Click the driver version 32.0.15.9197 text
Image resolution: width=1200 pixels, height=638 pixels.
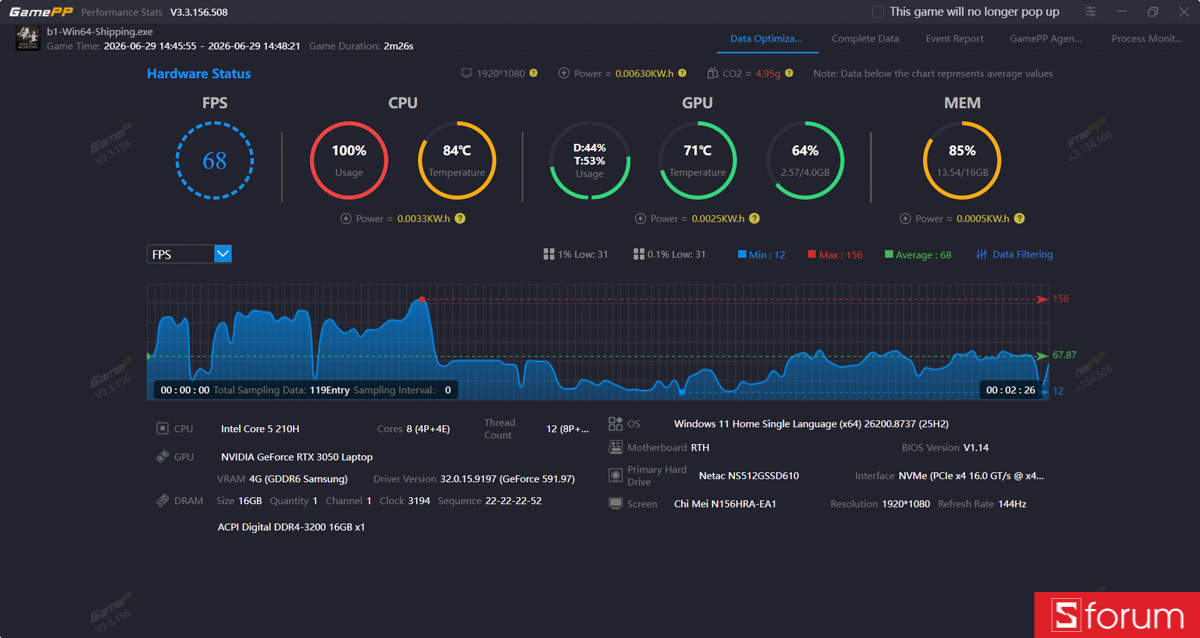508,479
